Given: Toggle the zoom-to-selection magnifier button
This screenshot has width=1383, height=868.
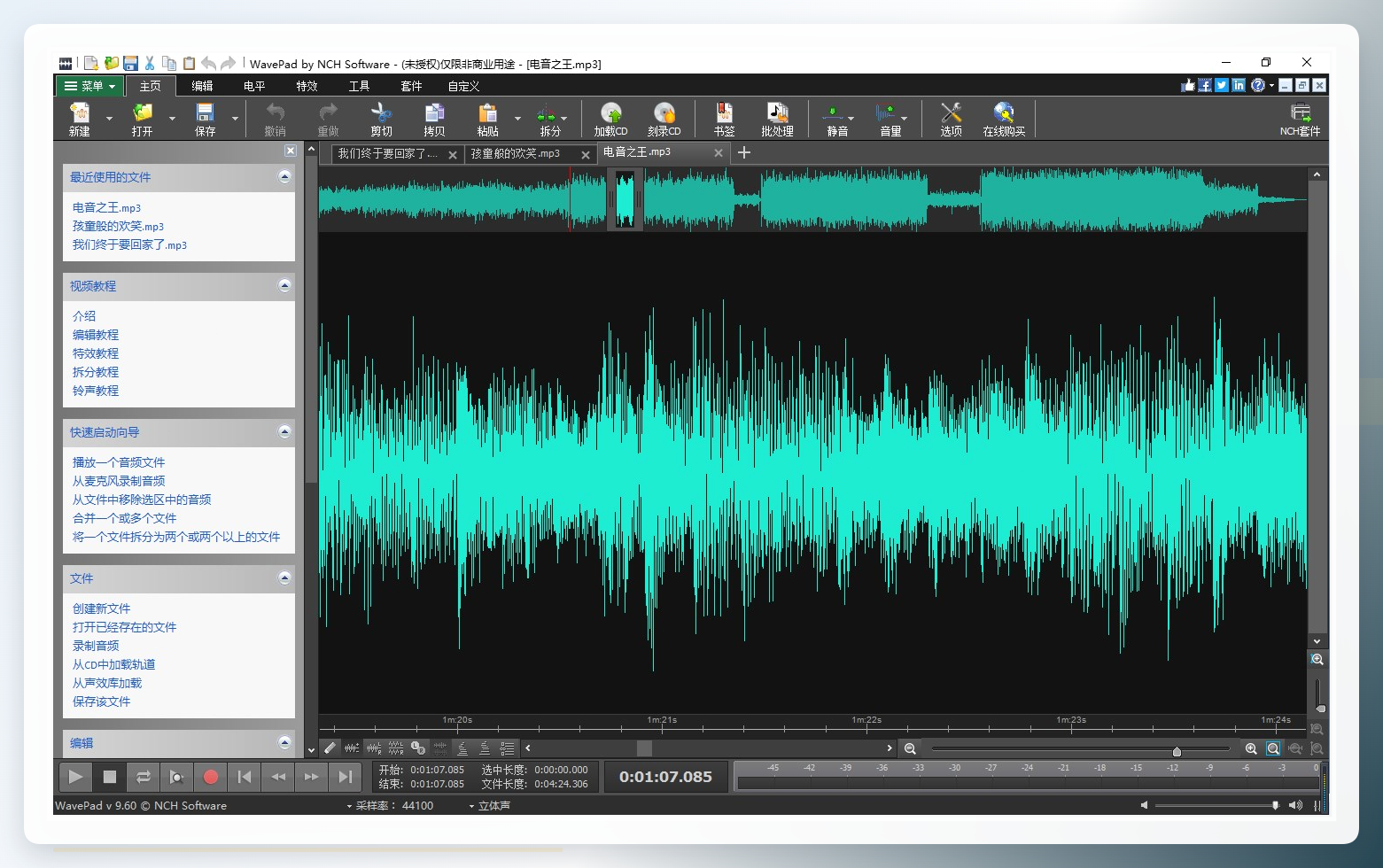Looking at the screenshot, I should (x=1273, y=748).
